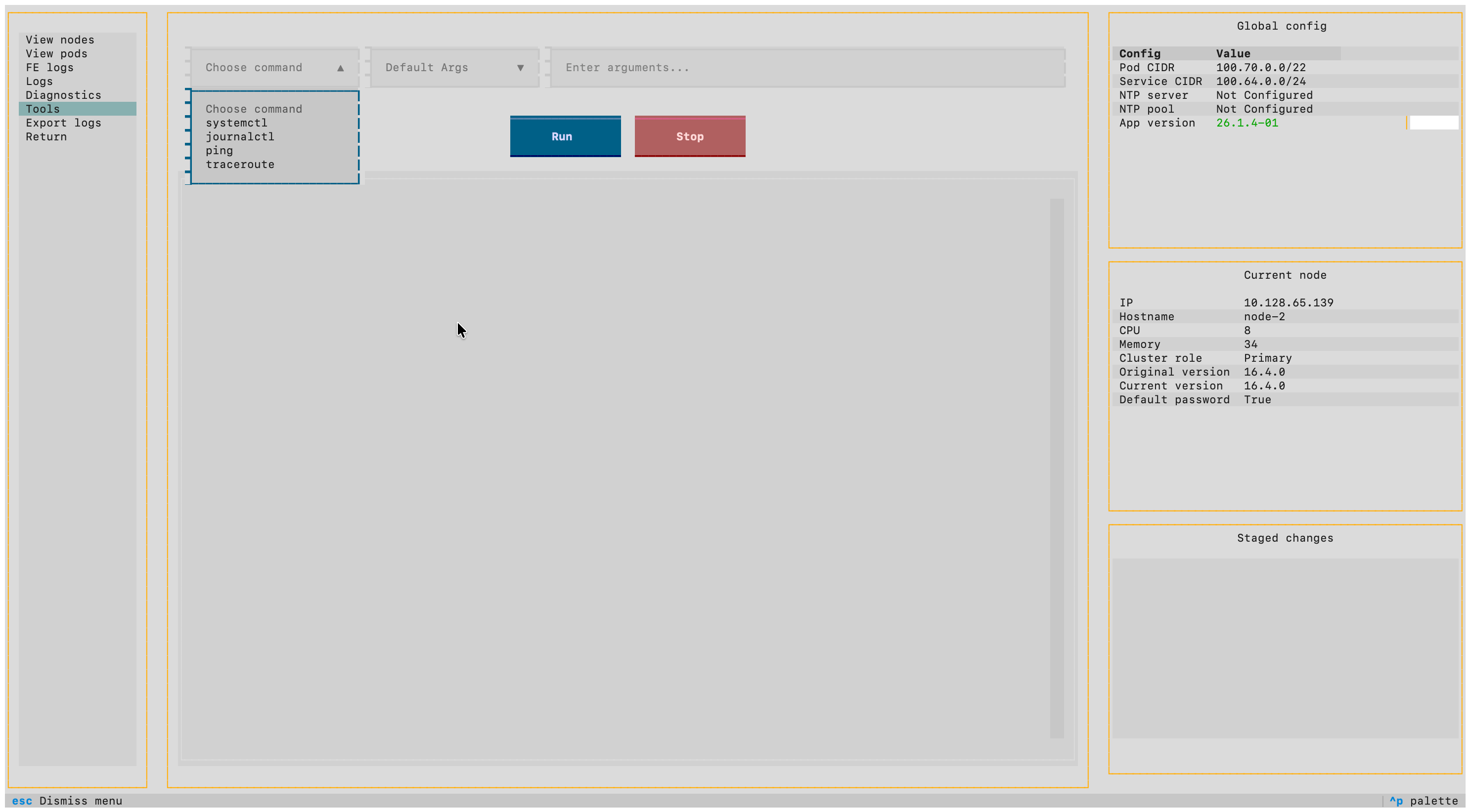The image size is (1472, 812).
Task: Click inside the Staged changes list area
Action: [1285, 648]
